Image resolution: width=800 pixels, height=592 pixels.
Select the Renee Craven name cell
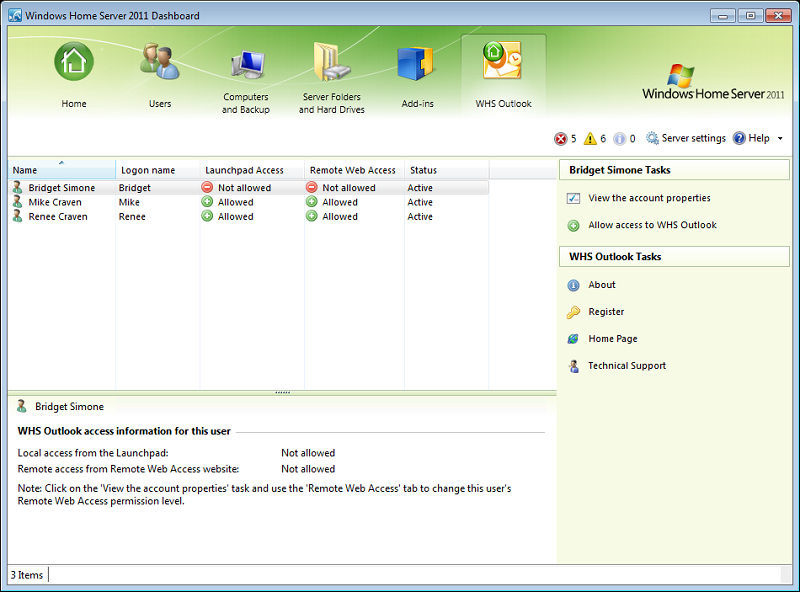(58, 216)
